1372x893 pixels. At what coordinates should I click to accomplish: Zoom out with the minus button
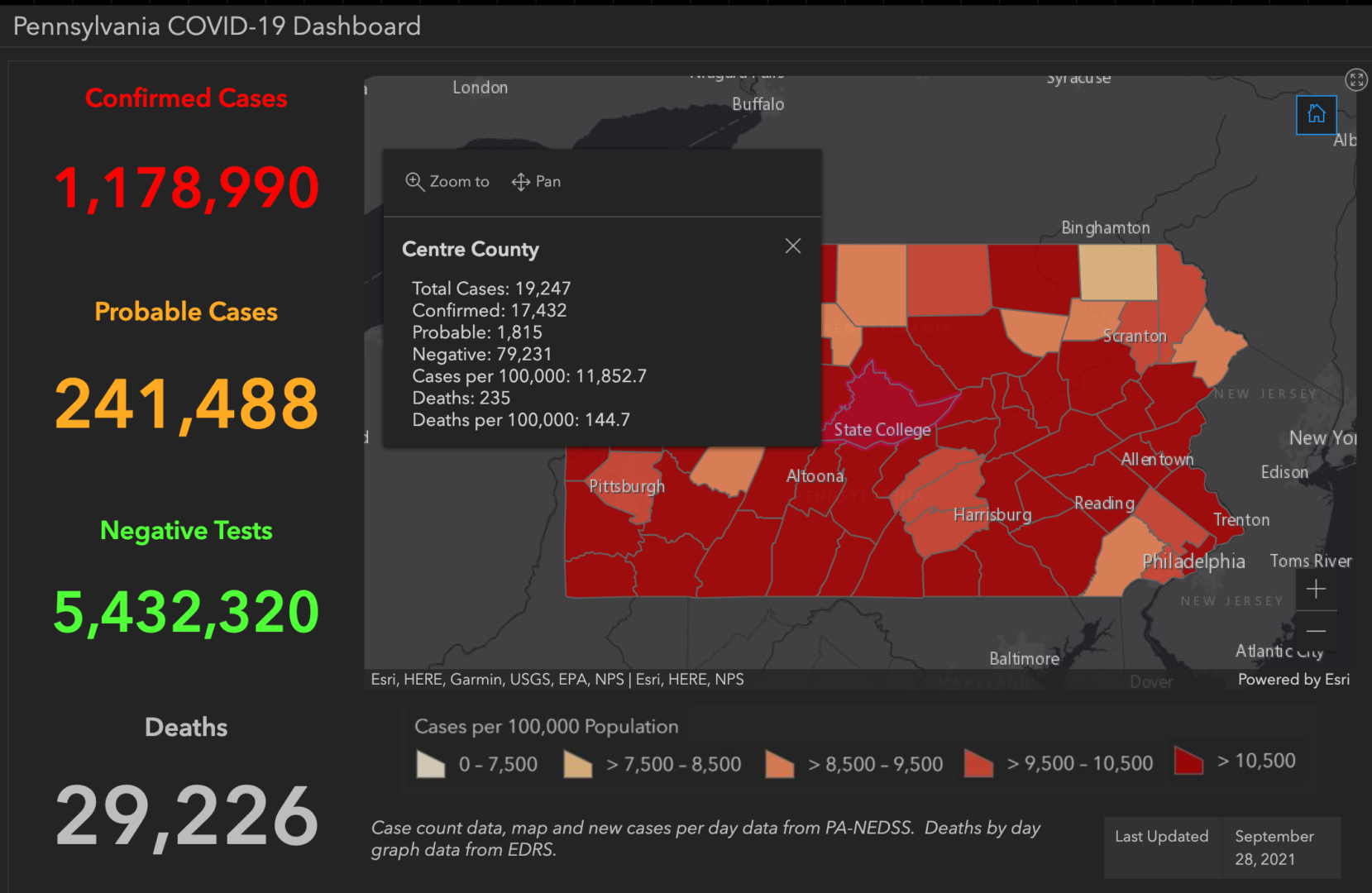coord(1317,630)
